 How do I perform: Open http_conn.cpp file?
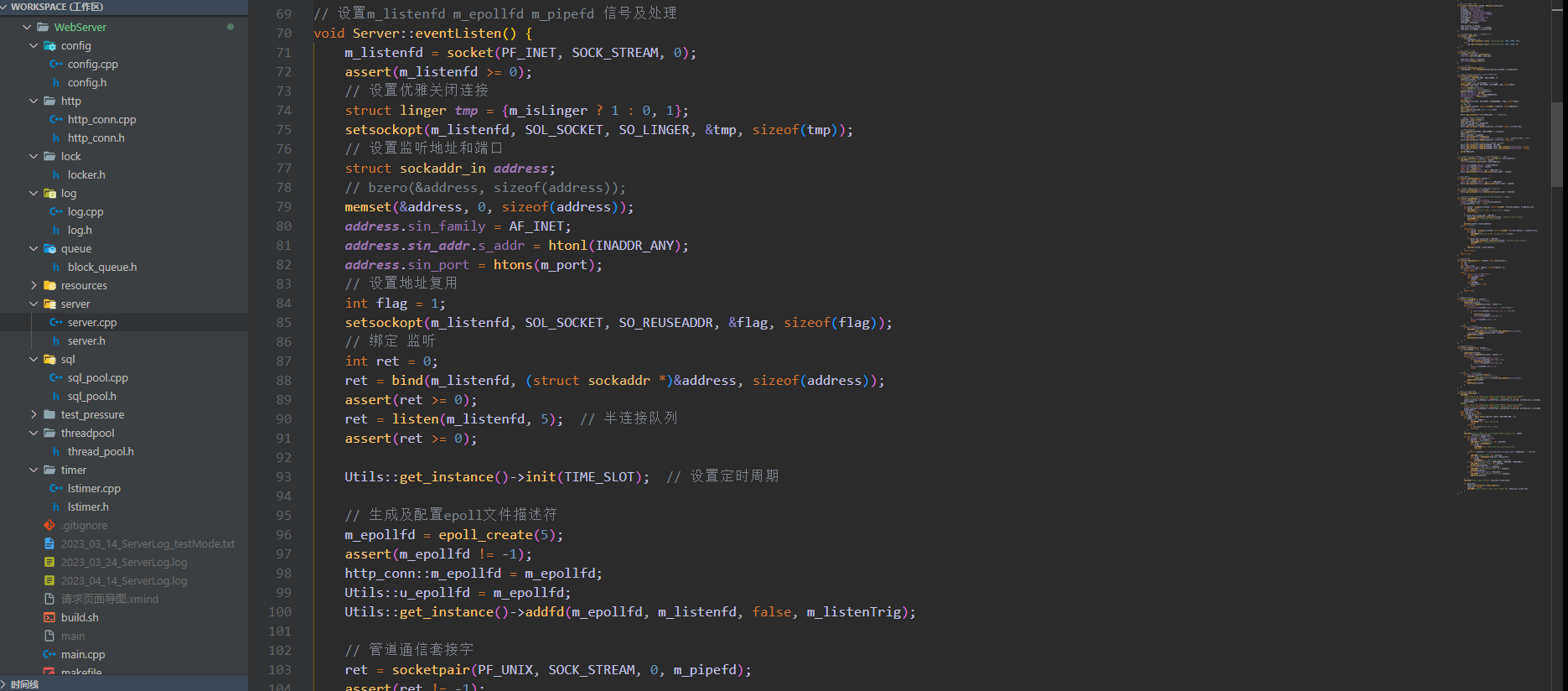(x=101, y=119)
